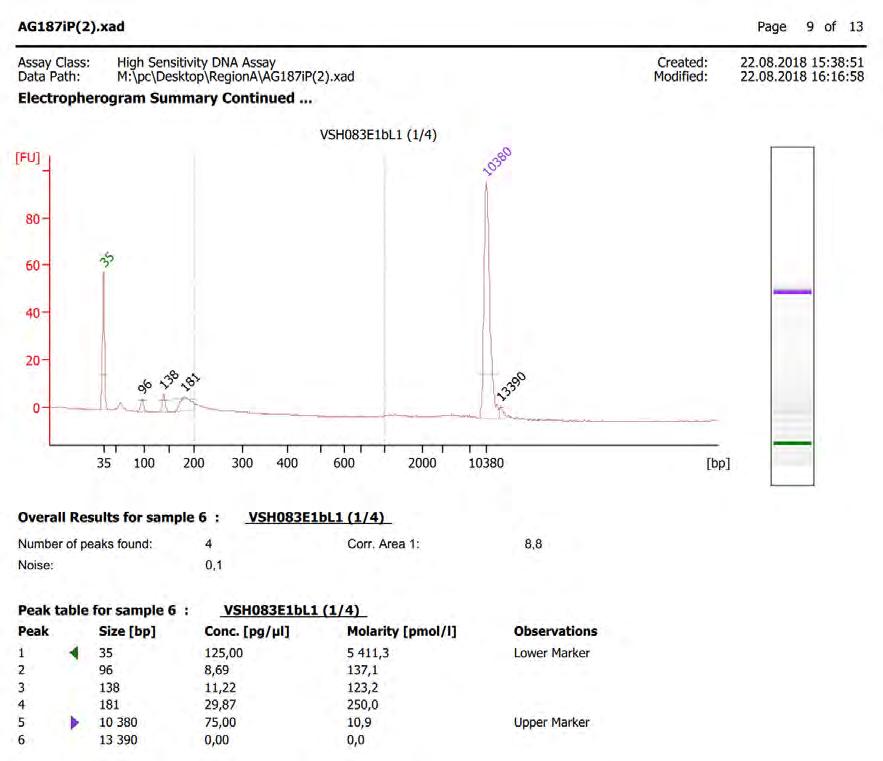Click Electropherogram Summary Continued heading
The image size is (883, 761).
tap(165, 98)
